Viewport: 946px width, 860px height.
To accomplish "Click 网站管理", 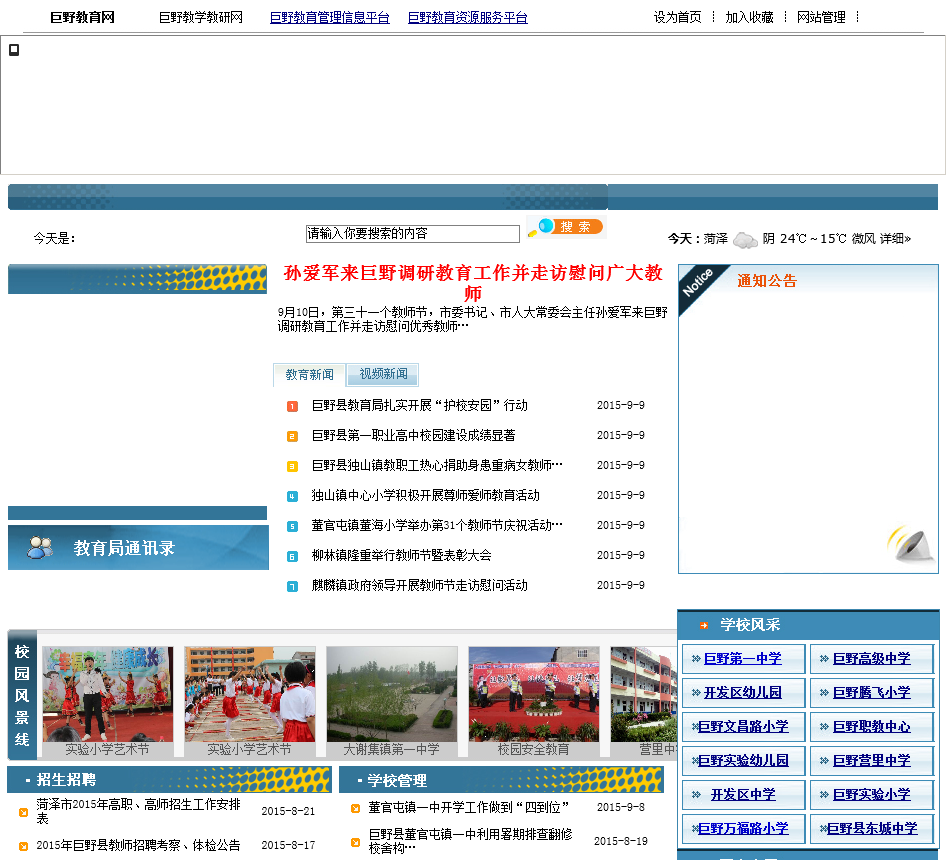I will point(821,17).
